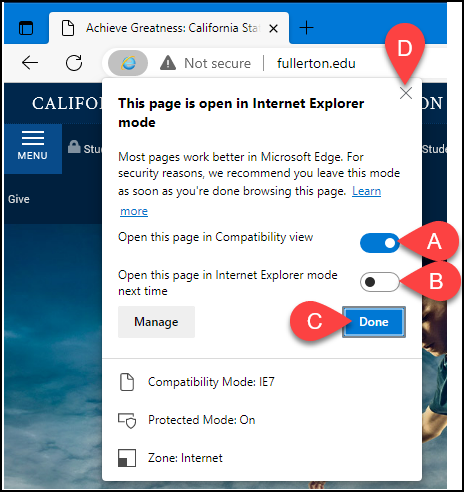Click Compatibility Mode: IE7 text
This screenshot has height=492, width=464.
pyautogui.click(x=211, y=382)
